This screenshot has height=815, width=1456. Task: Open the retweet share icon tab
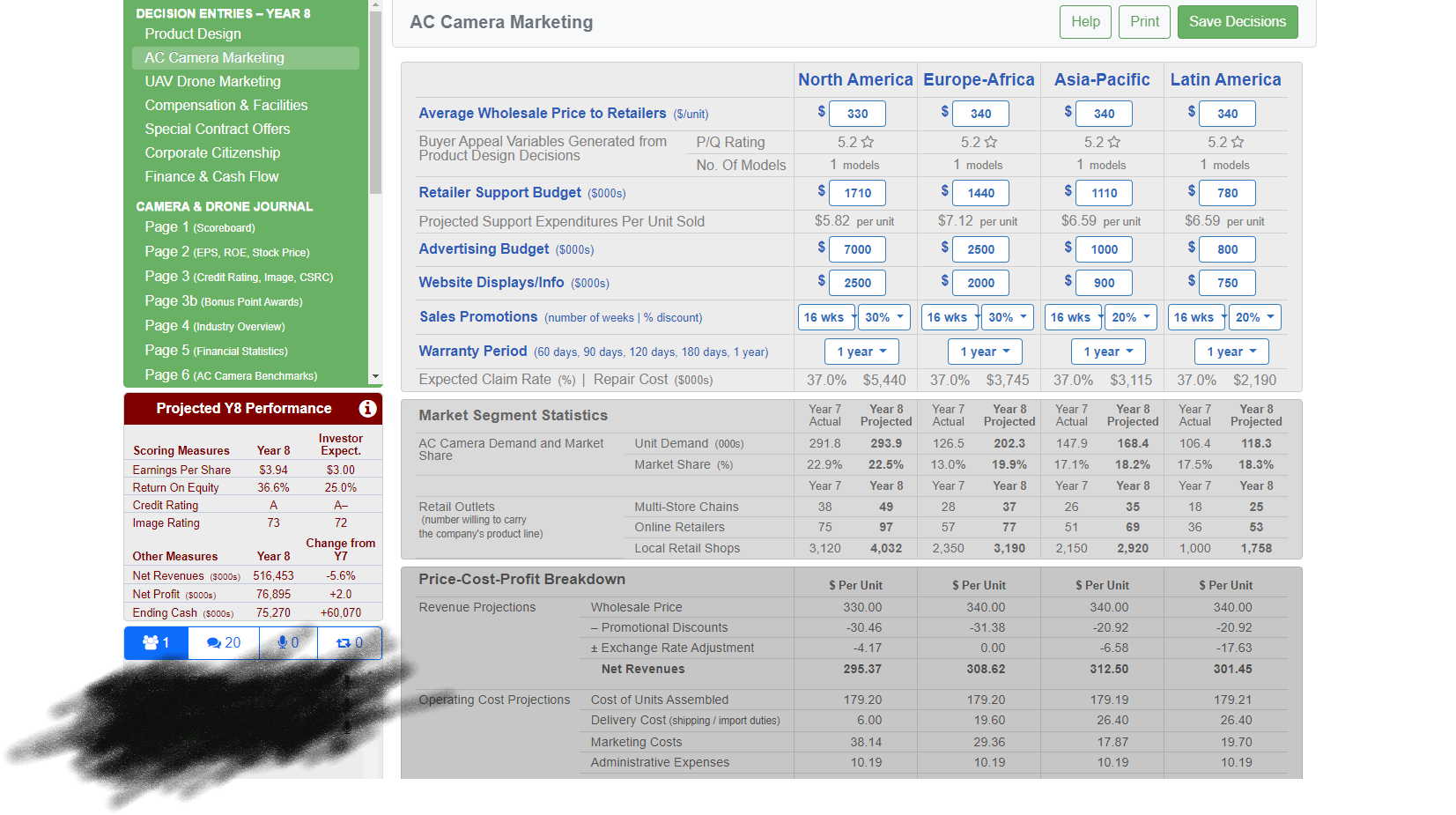click(350, 643)
